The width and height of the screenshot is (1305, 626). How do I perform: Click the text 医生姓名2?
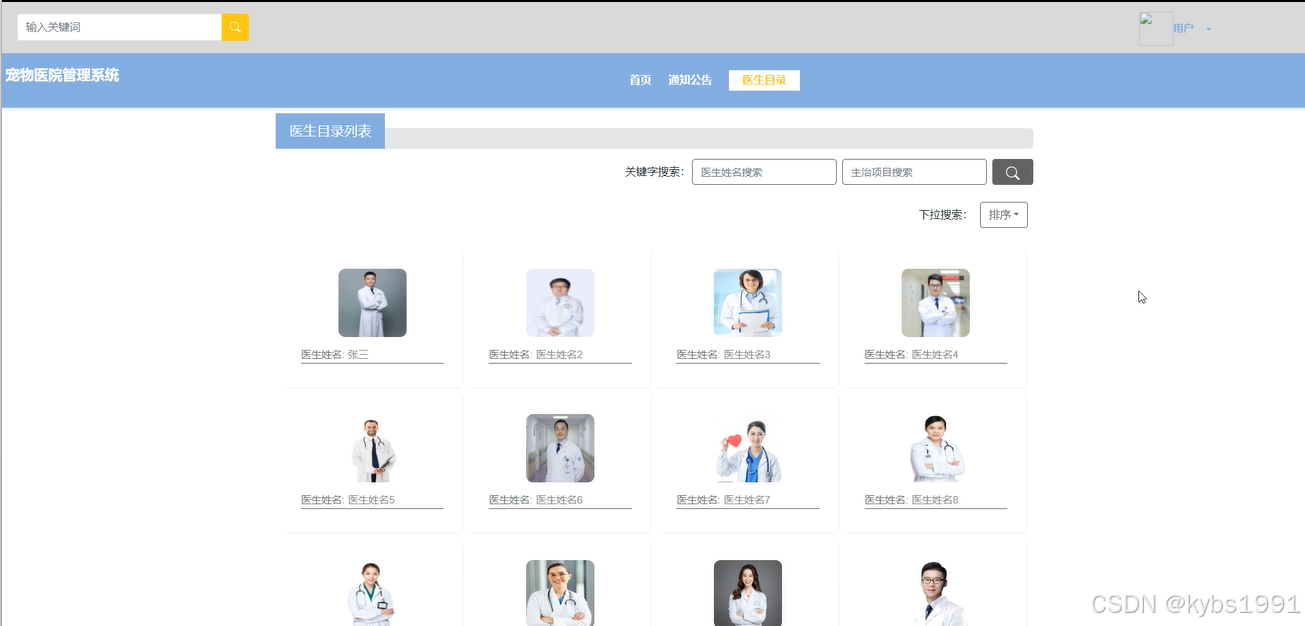point(559,355)
